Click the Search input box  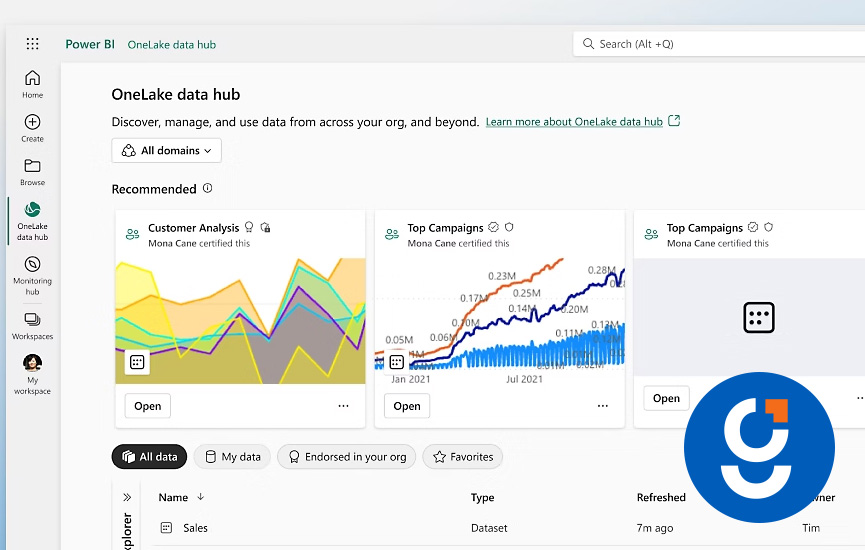[720, 44]
